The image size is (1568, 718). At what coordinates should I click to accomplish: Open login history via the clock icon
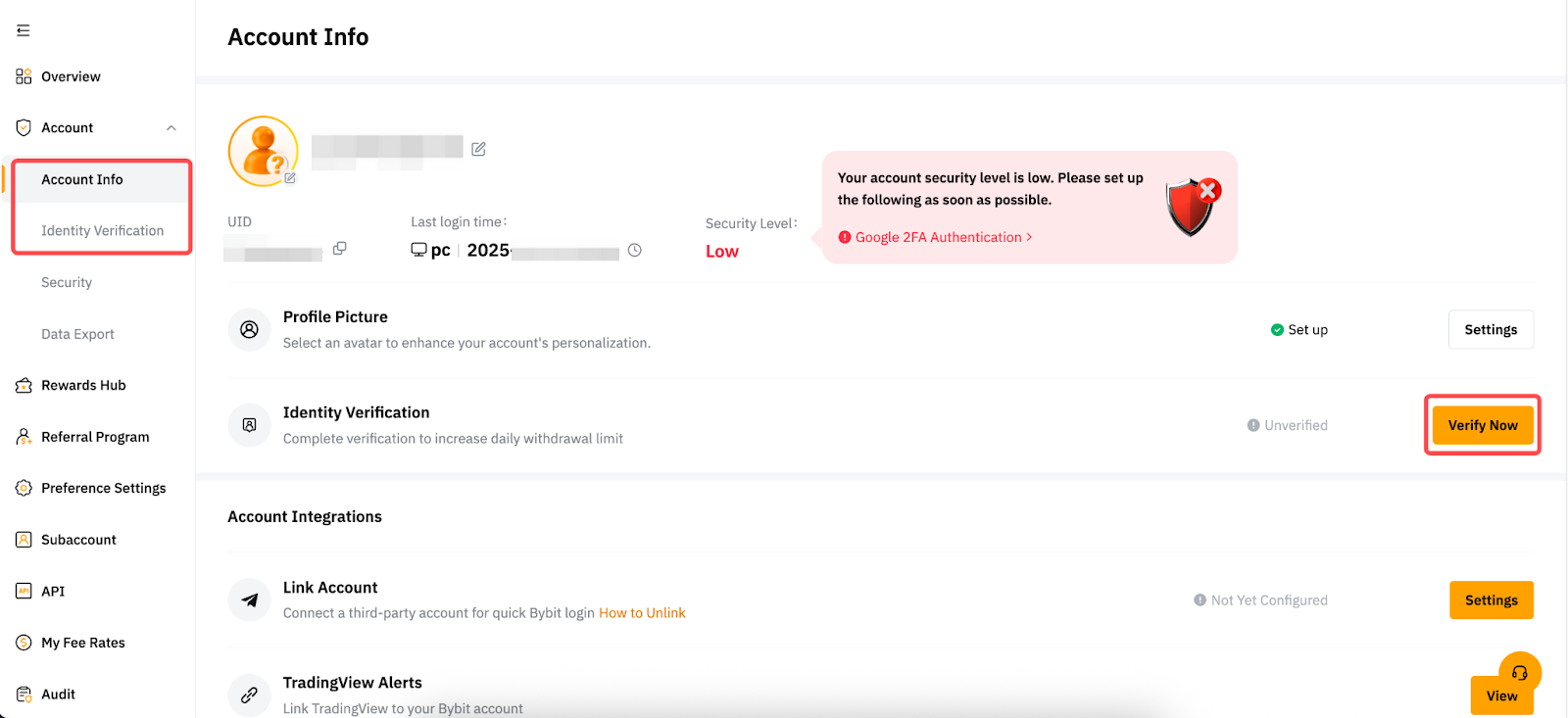tap(635, 250)
